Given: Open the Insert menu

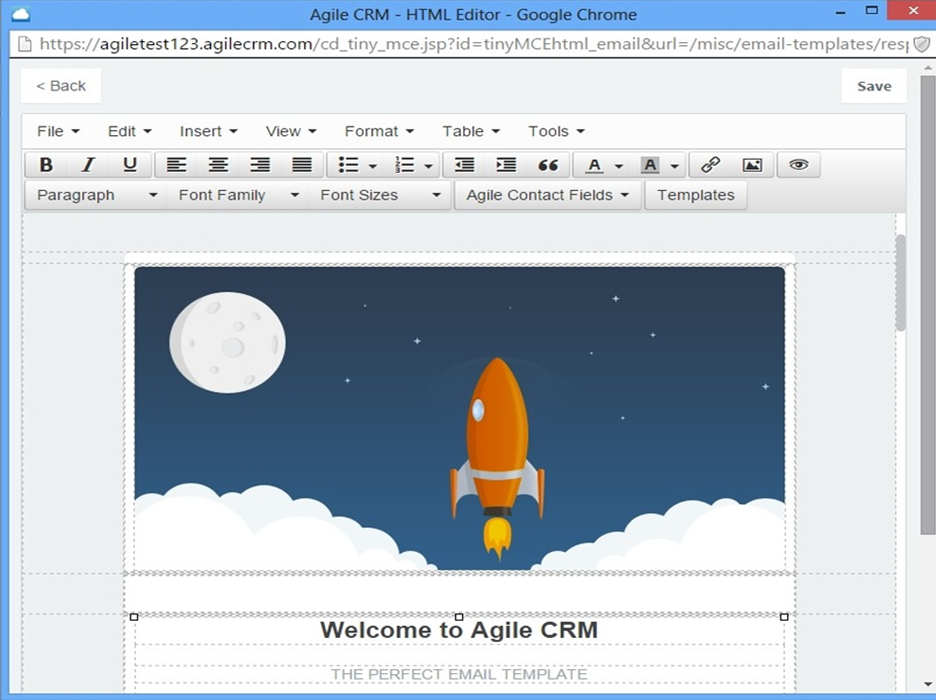Looking at the screenshot, I should point(208,131).
